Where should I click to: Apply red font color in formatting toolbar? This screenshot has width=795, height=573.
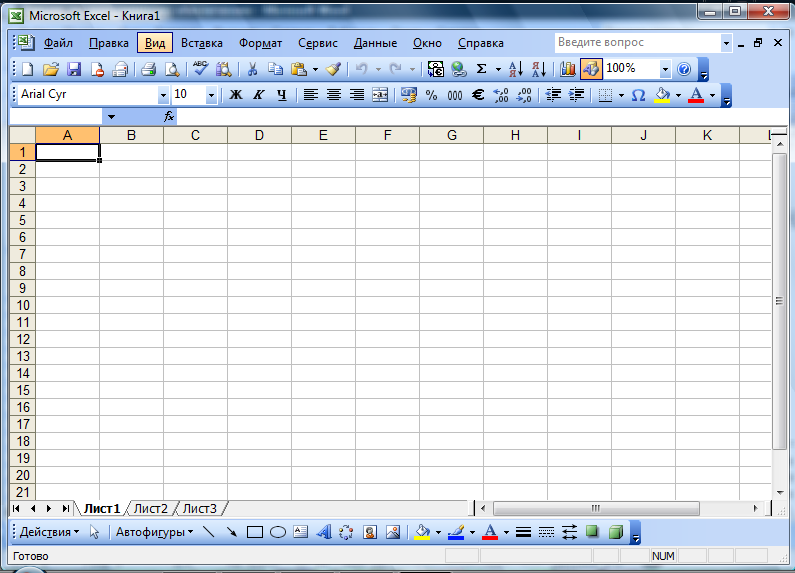pyautogui.click(x=696, y=95)
